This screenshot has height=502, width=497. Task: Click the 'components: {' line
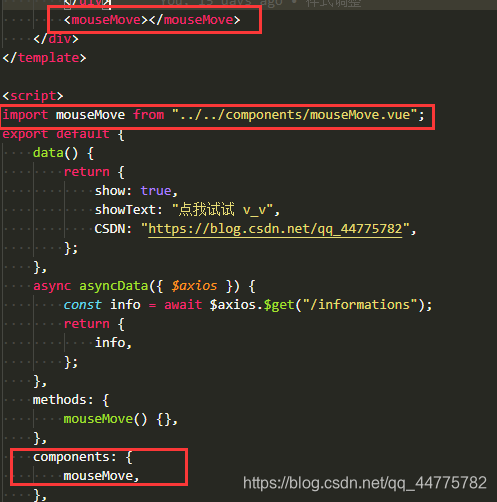point(83,457)
